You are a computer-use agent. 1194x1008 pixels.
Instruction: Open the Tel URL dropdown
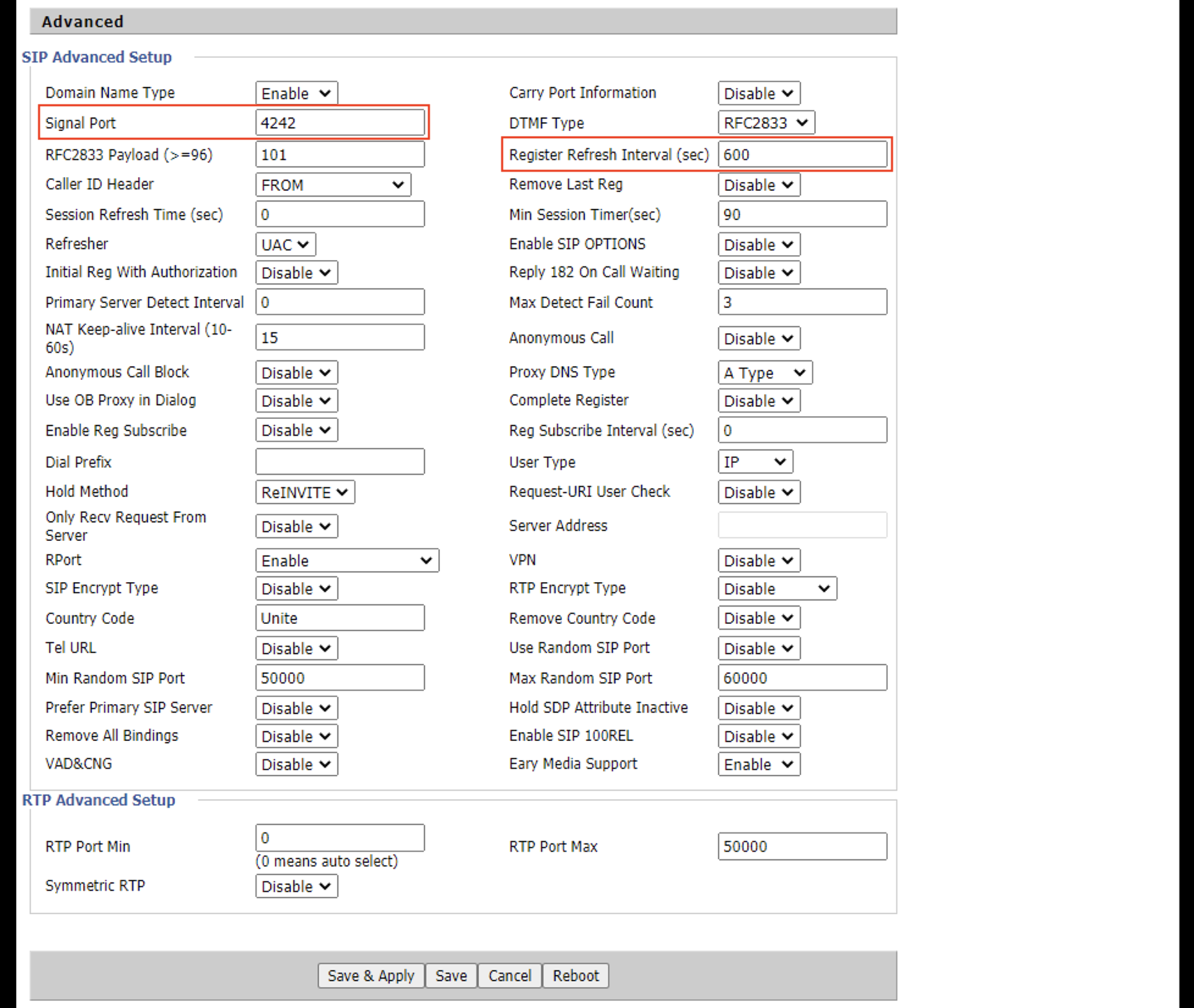pos(296,648)
